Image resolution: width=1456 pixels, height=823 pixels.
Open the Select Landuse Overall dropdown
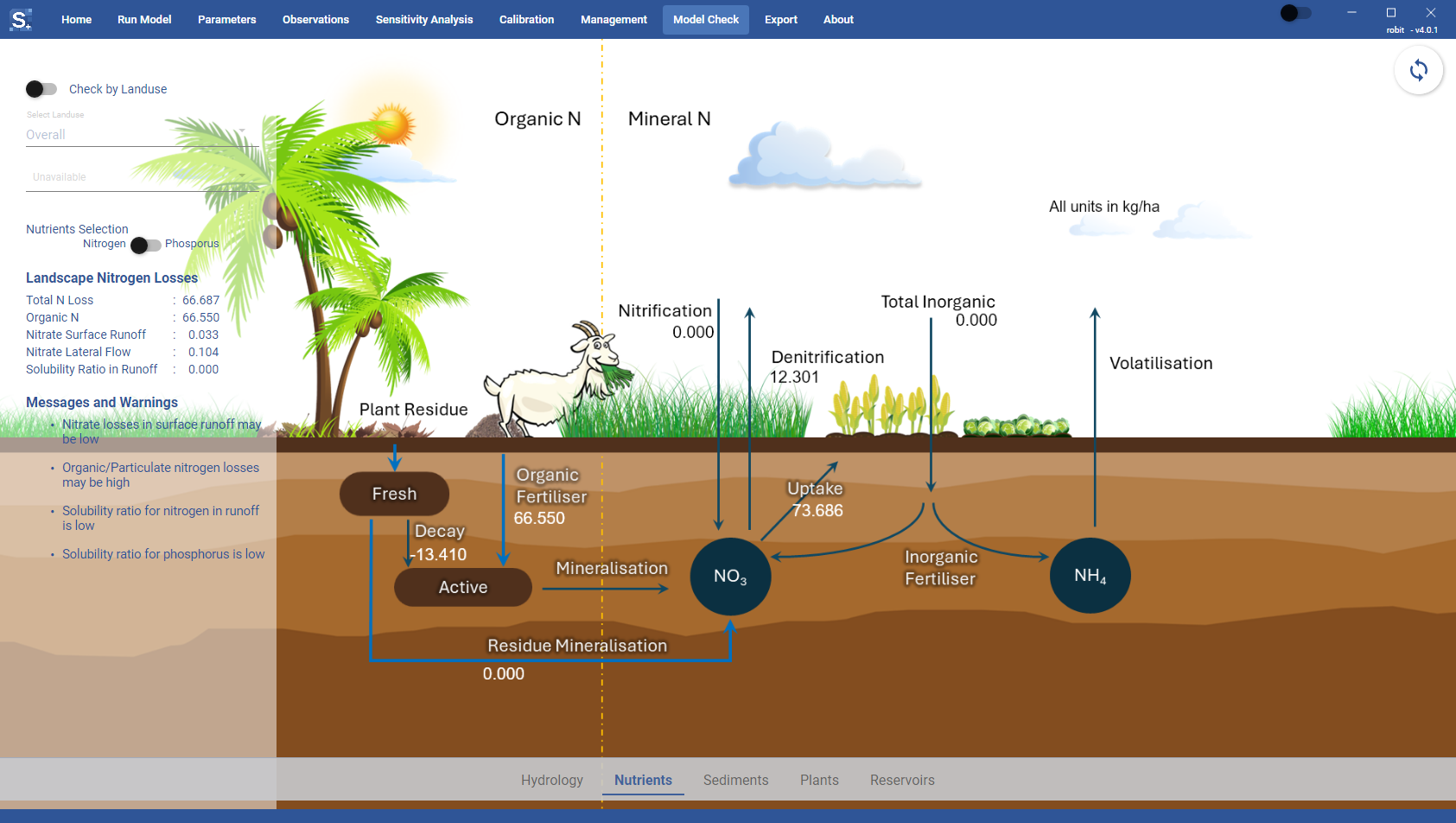coord(143,135)
